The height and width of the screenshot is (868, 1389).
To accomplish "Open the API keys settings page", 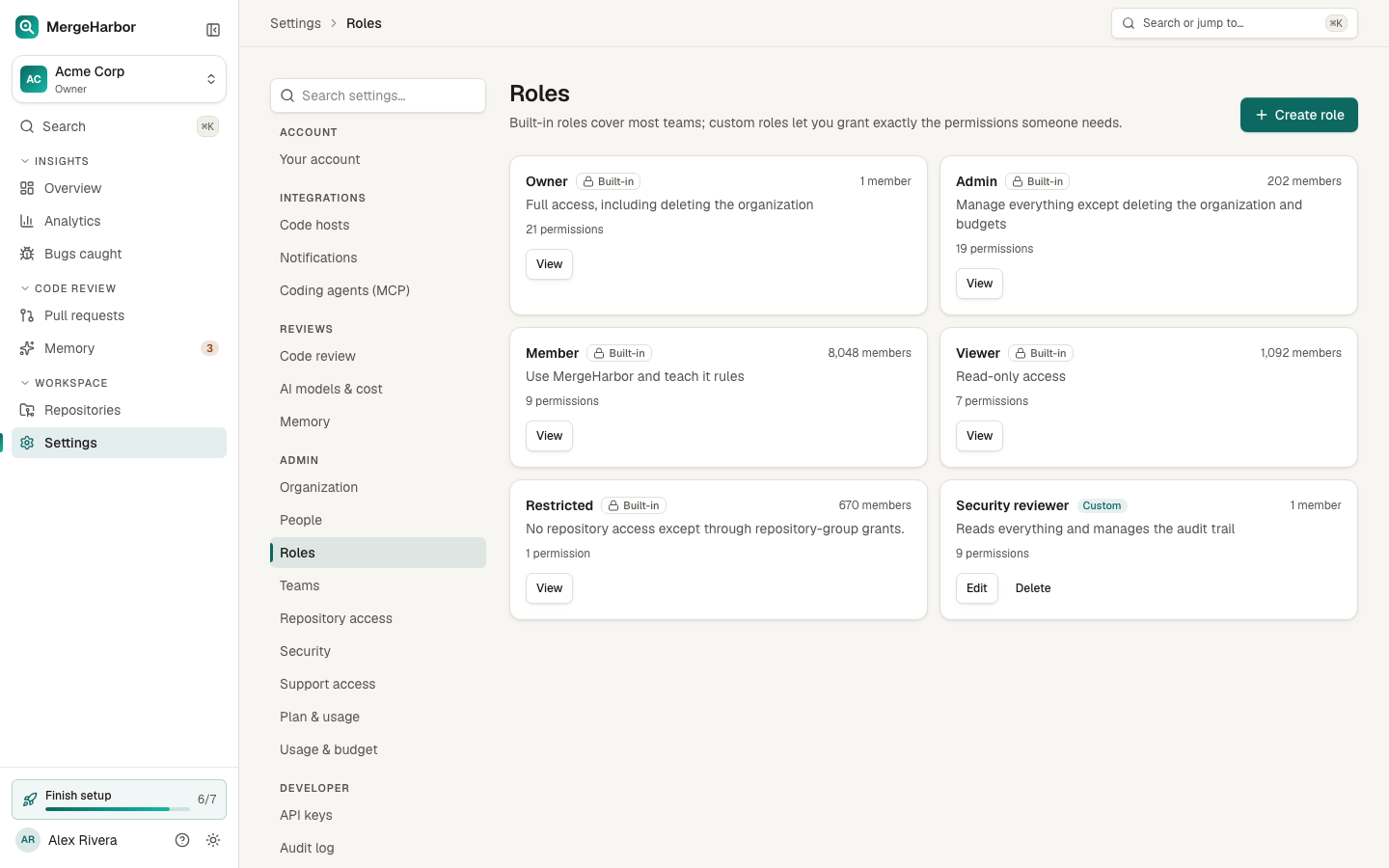I will 378,815.
